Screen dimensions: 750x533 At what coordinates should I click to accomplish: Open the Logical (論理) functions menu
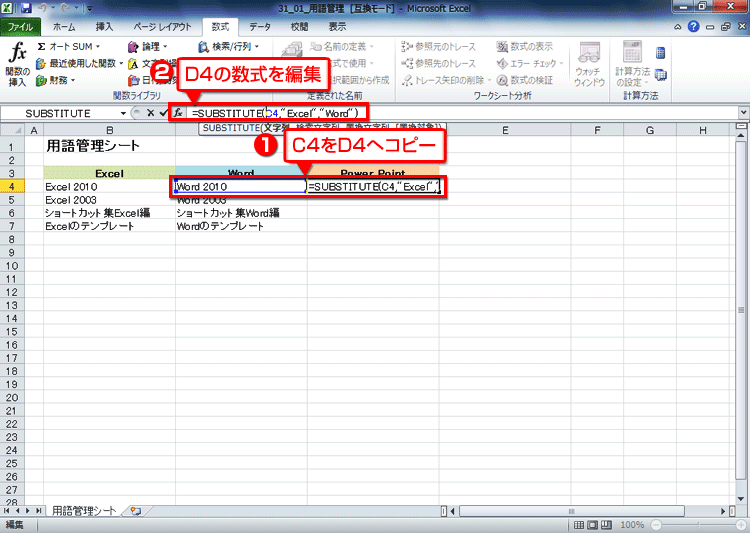[x=147, y=46]
